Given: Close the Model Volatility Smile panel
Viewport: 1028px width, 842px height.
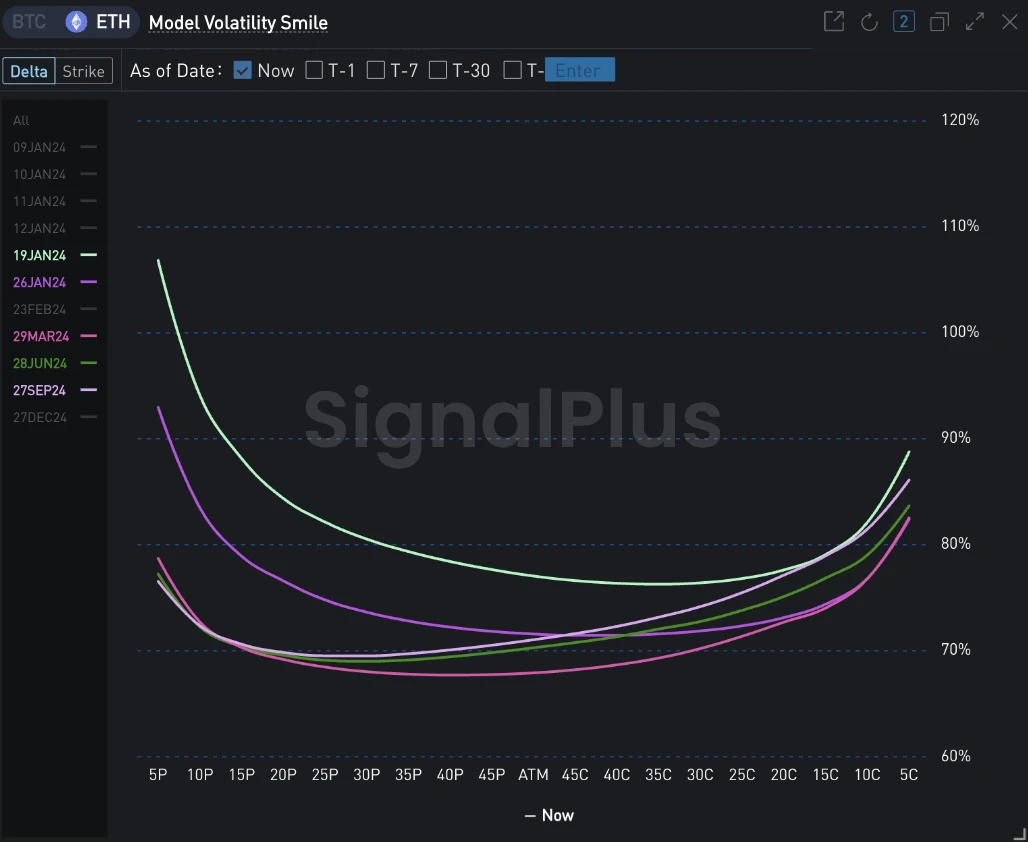Looking at the screenshot, I should click(1009, 22).
